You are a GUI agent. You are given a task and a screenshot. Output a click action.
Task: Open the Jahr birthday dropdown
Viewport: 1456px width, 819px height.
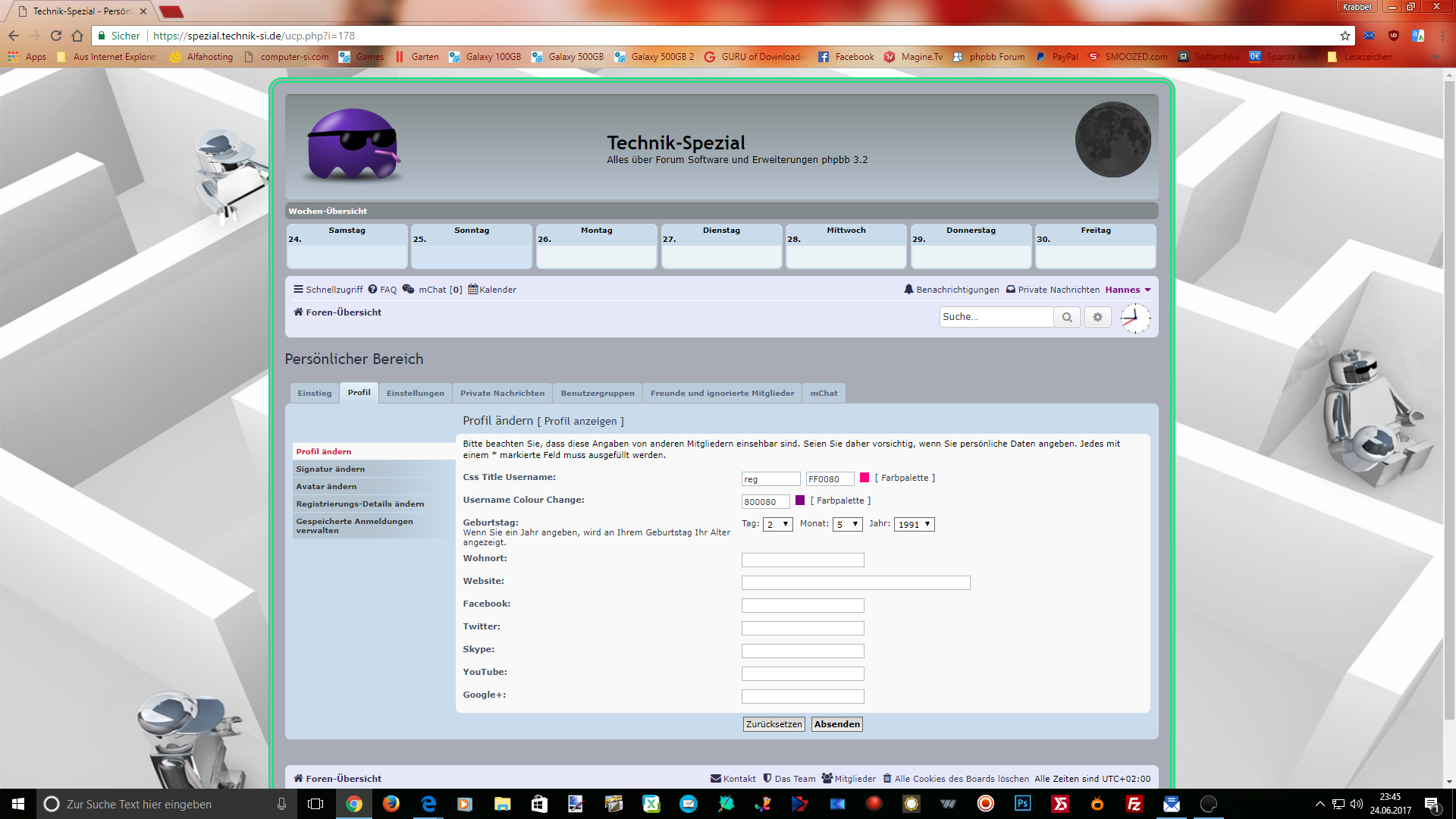(x=914, y=524)
